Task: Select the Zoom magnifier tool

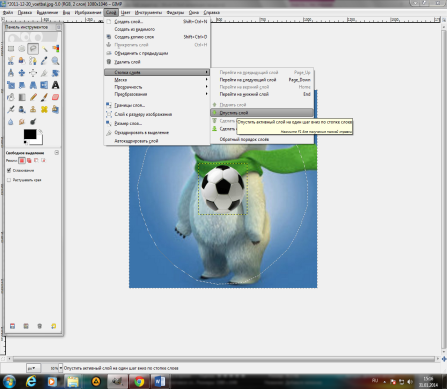Action: pos(55,61)
